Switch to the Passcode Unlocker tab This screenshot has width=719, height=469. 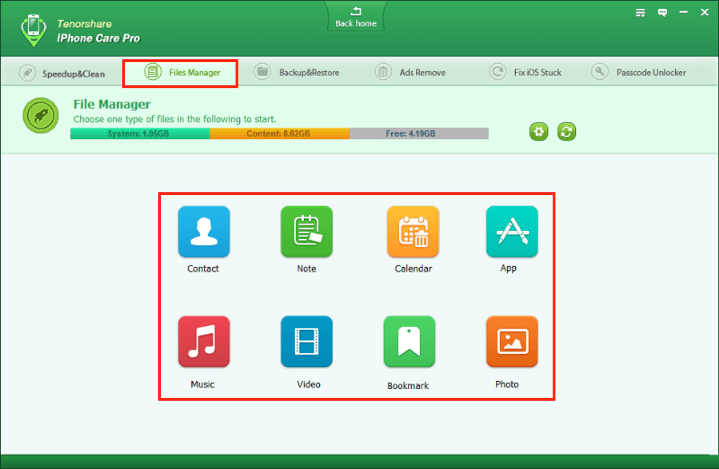[x=639, y=72]
